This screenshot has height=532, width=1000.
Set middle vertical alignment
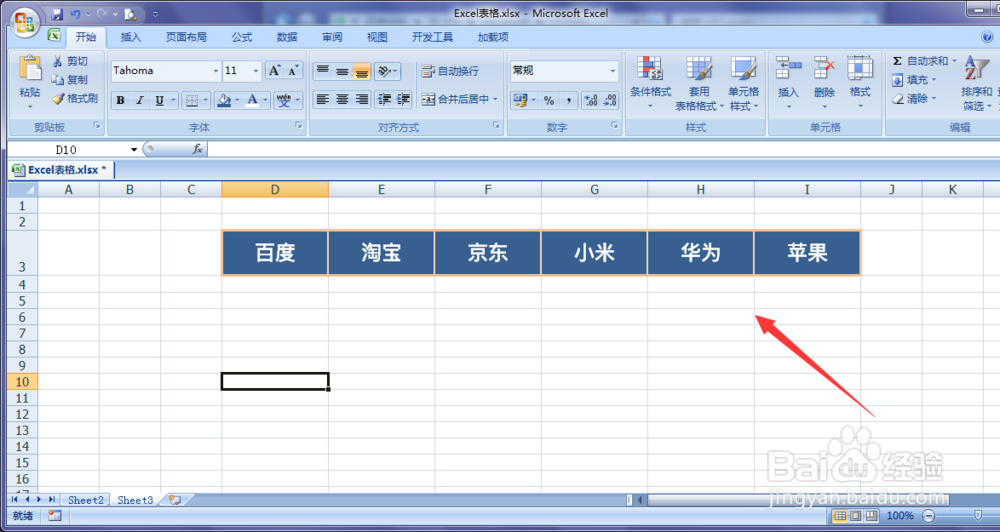click(x=342, y=71)
